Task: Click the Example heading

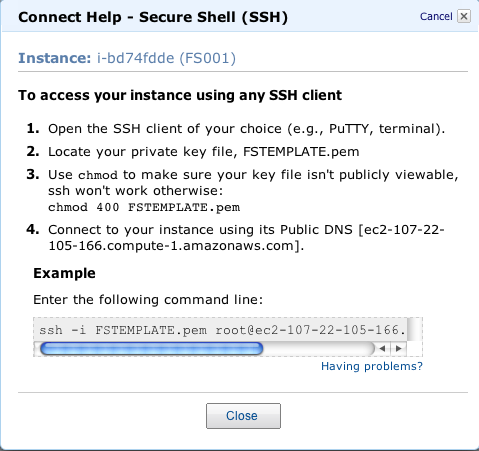Action: pyautogui.click(x=64, y=273)
